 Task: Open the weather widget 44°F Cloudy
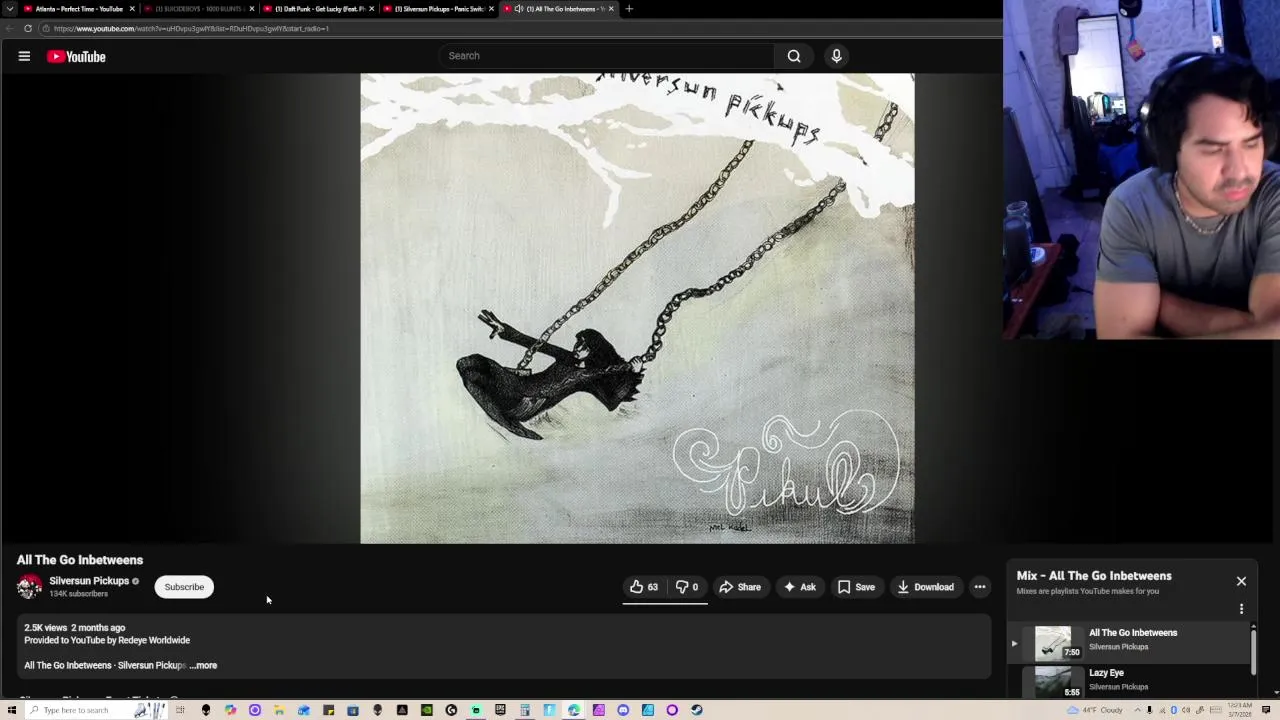click(x=1095, y=710)
